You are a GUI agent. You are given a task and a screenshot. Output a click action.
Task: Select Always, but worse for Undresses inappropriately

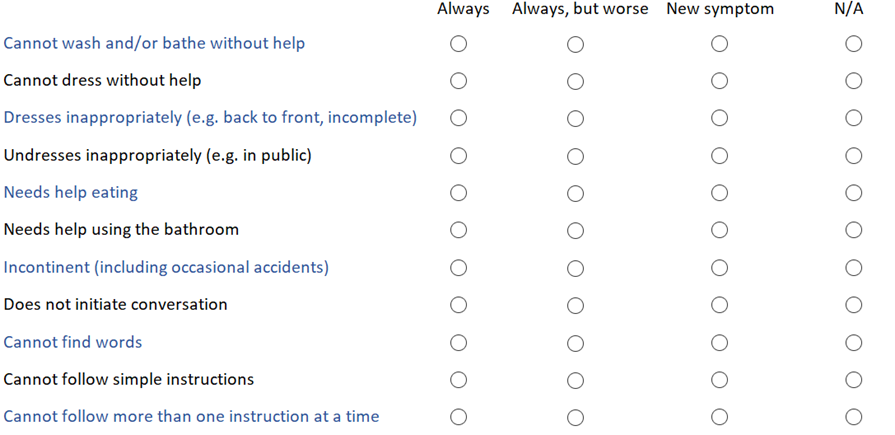point(575,156)
